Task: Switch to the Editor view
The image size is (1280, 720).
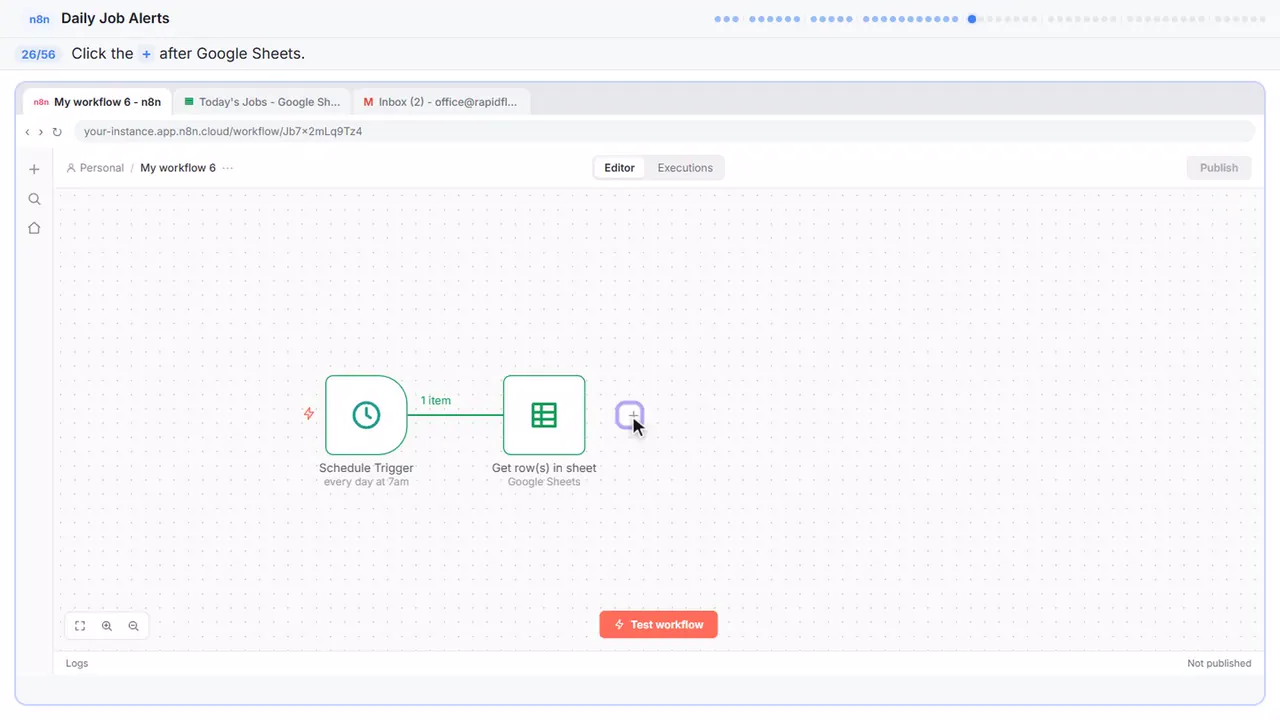Action: click(619, 168)
